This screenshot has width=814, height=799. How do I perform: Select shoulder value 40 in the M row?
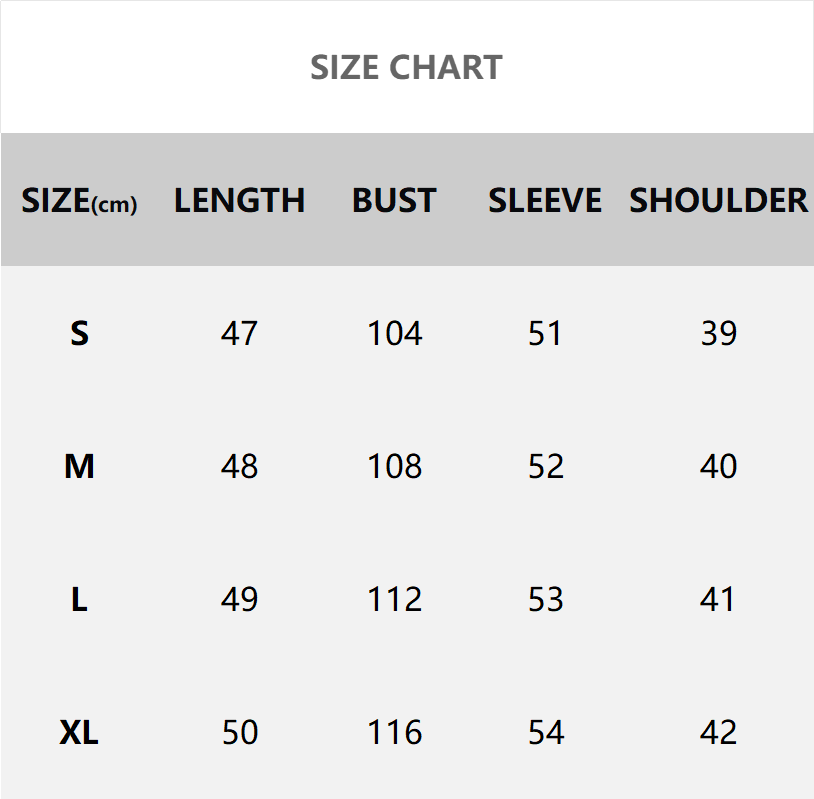[x=718, y=466]
